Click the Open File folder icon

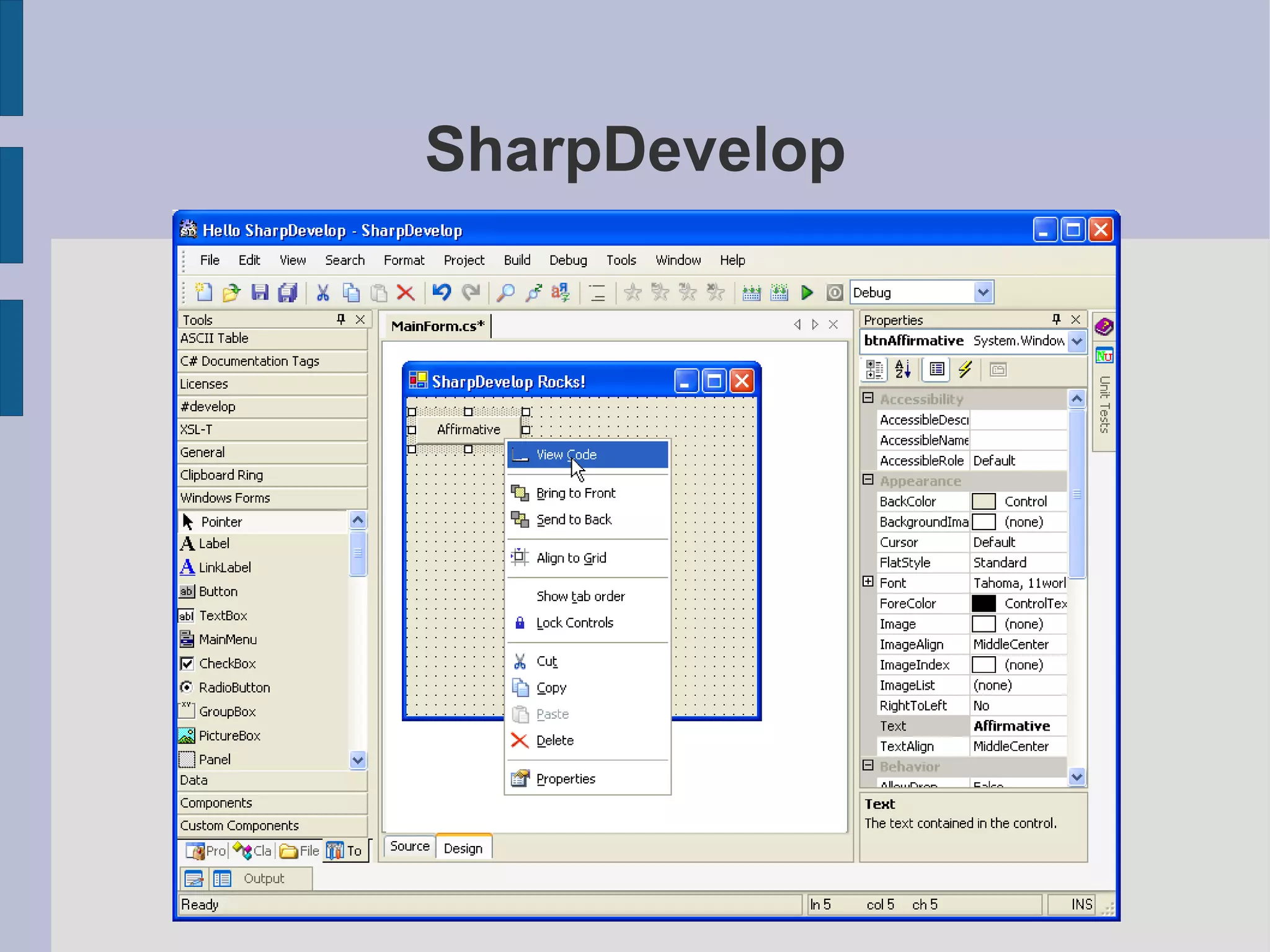(x=231, y=292)
